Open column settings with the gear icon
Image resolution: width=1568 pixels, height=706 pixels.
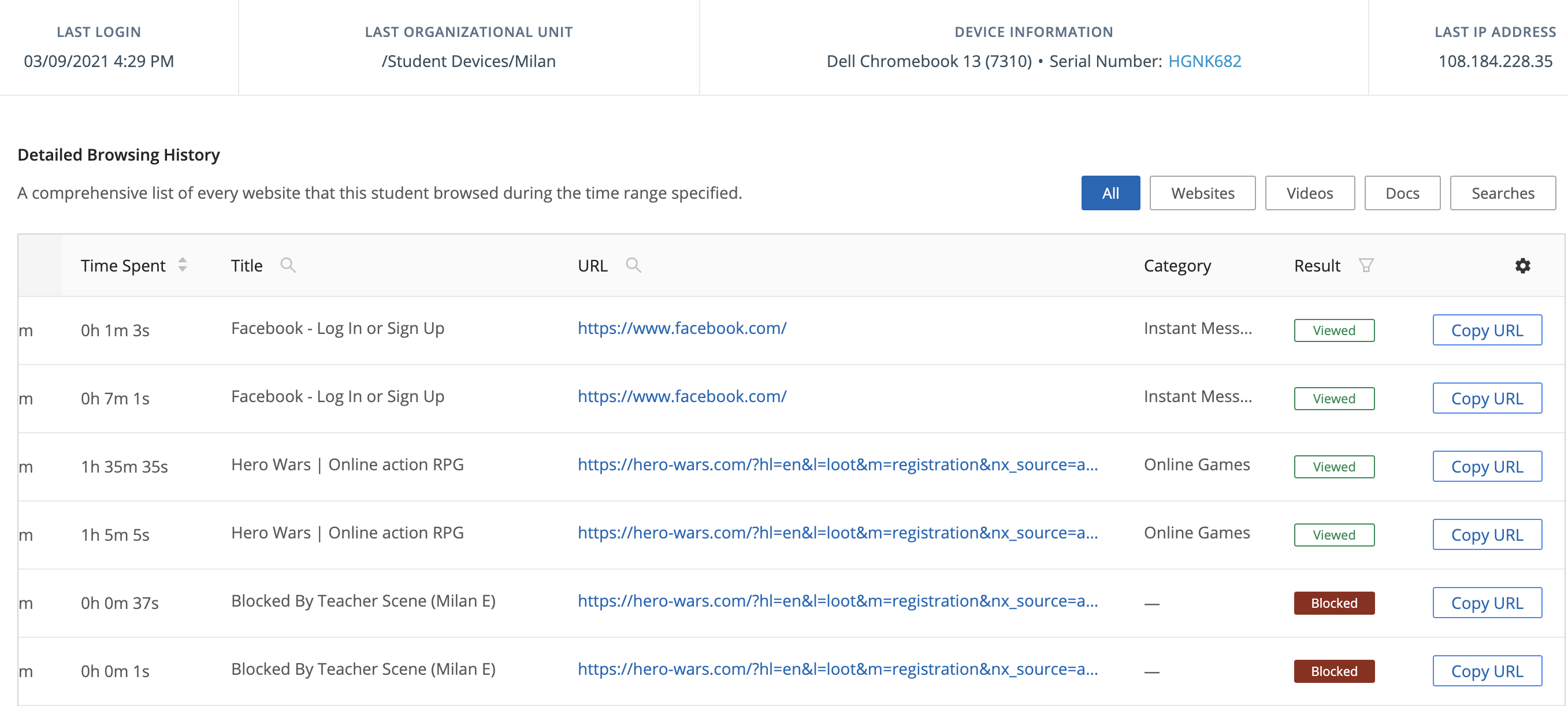(x=1522, y=265)
